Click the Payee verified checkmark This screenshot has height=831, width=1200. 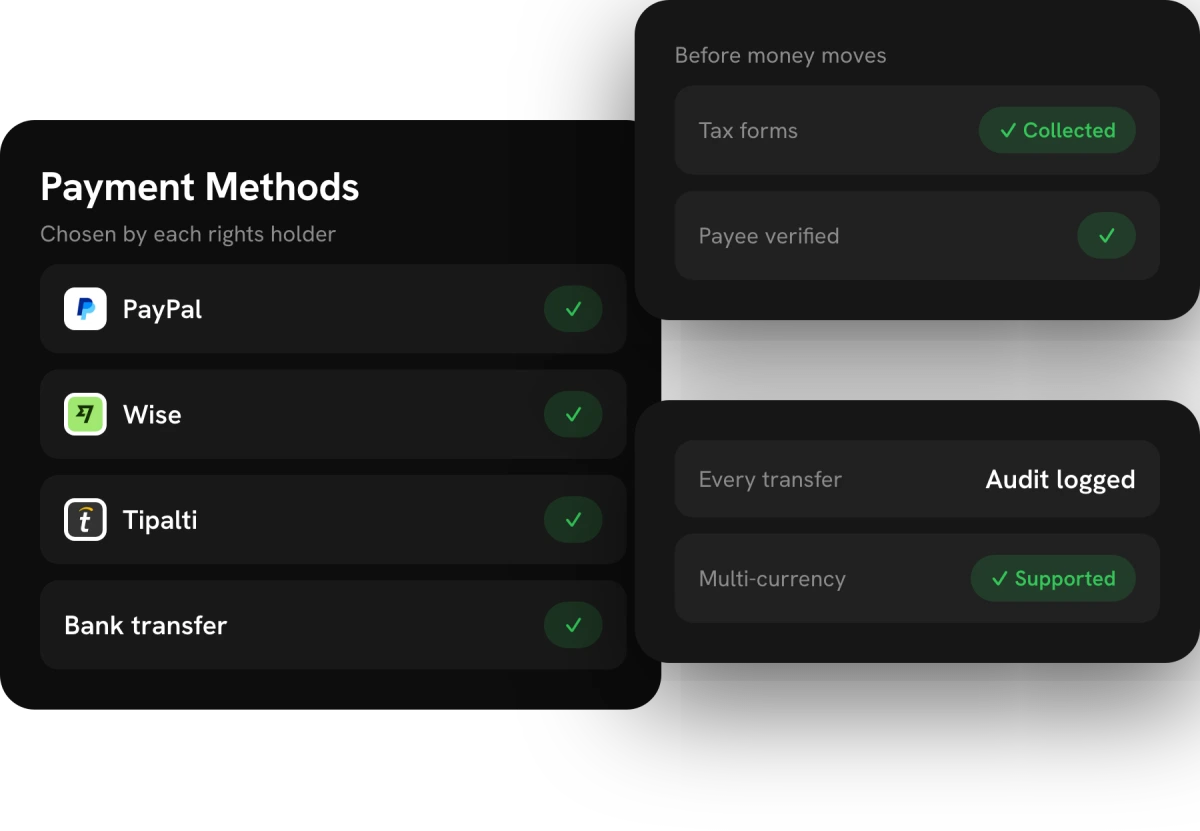(1106, 236)
